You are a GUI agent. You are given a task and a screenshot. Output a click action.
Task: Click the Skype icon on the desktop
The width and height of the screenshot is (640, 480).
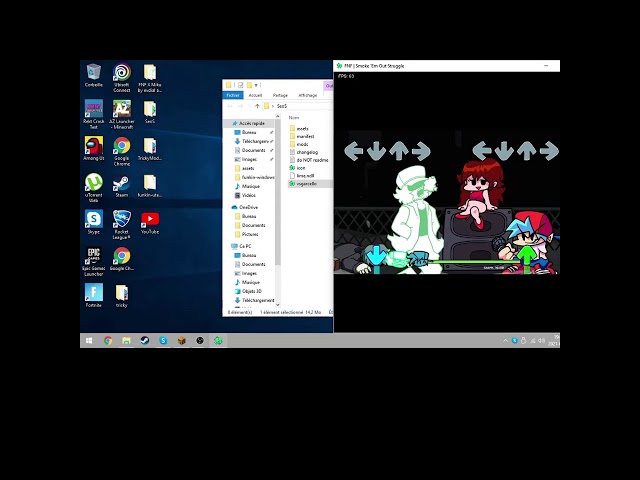(93, 219)
